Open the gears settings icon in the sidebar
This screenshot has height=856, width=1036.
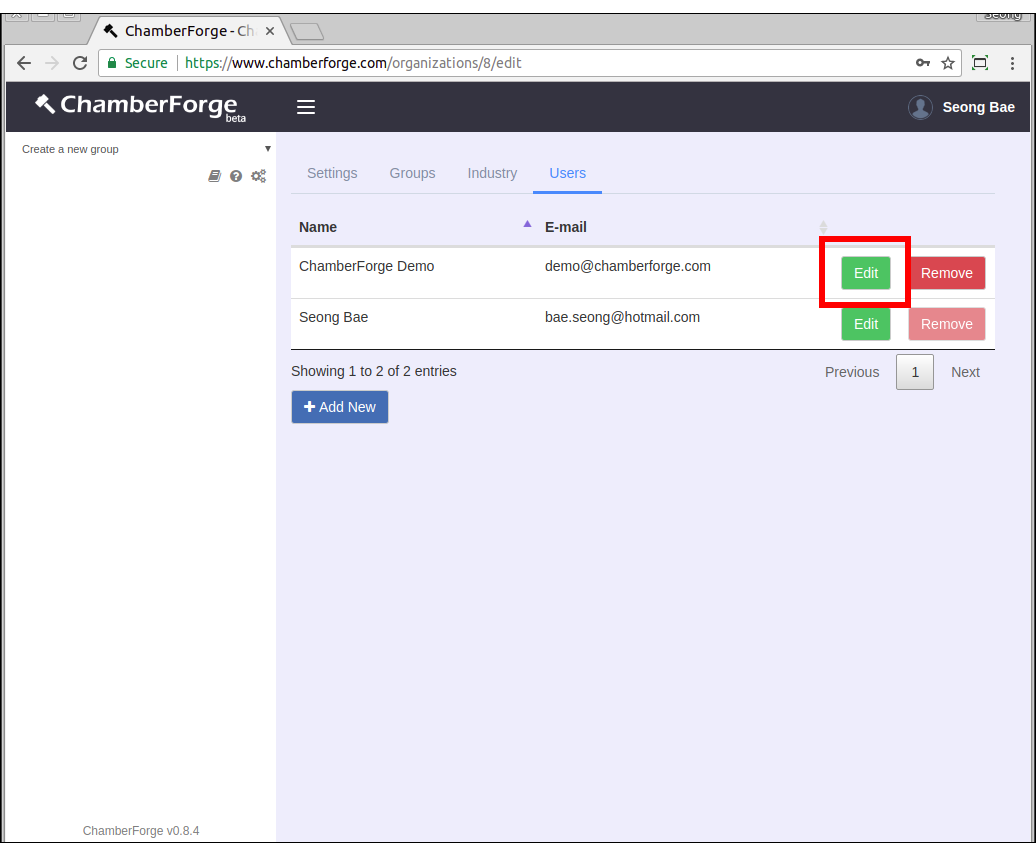point(258,175)
